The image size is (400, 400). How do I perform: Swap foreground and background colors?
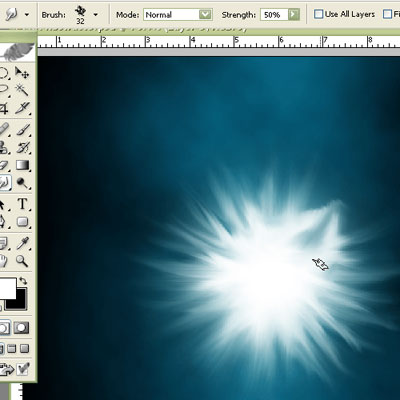pyautogui.click(x=22, y=281)
